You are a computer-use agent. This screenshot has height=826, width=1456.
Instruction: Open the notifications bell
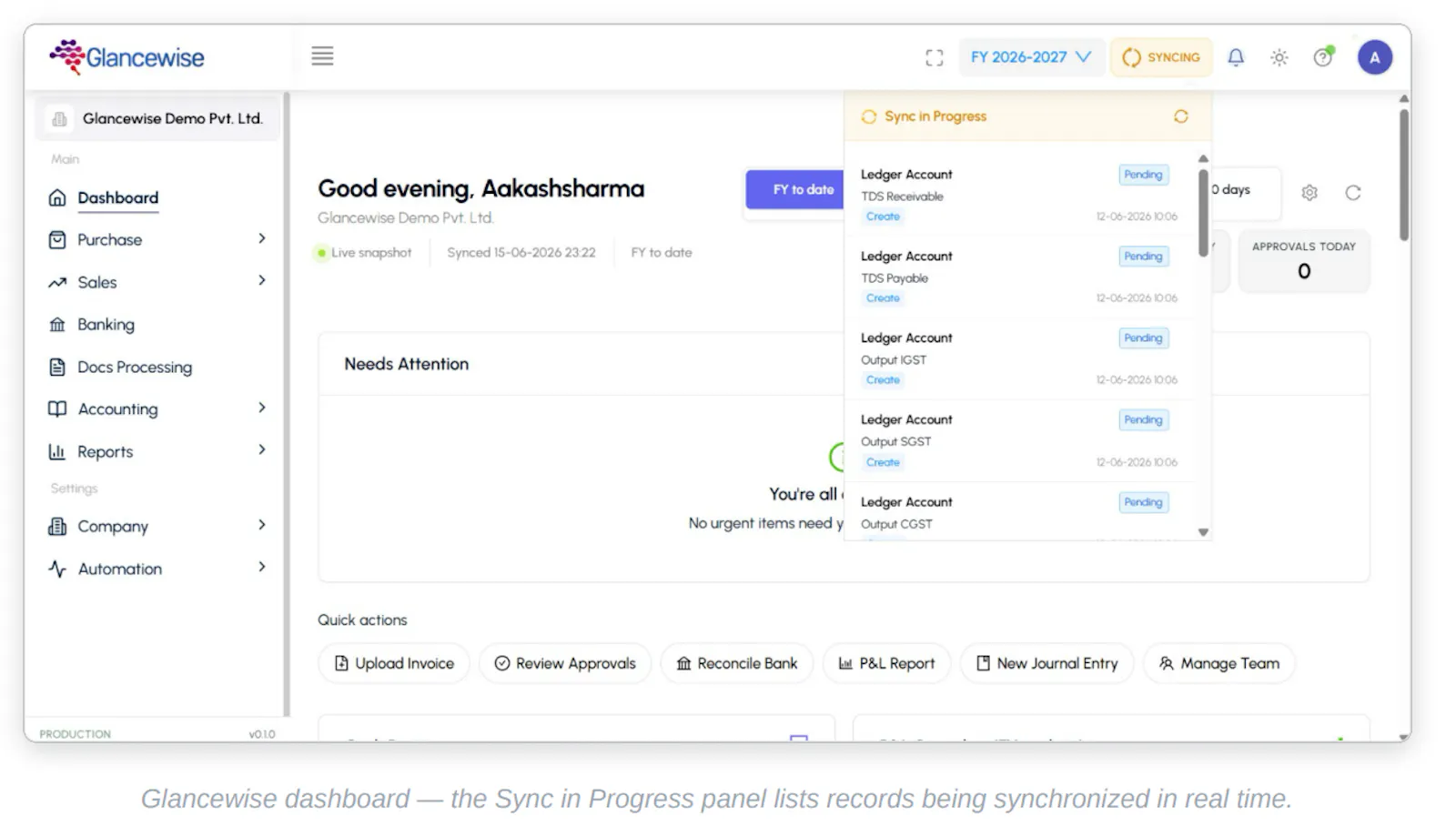(x=1236, y=57)
